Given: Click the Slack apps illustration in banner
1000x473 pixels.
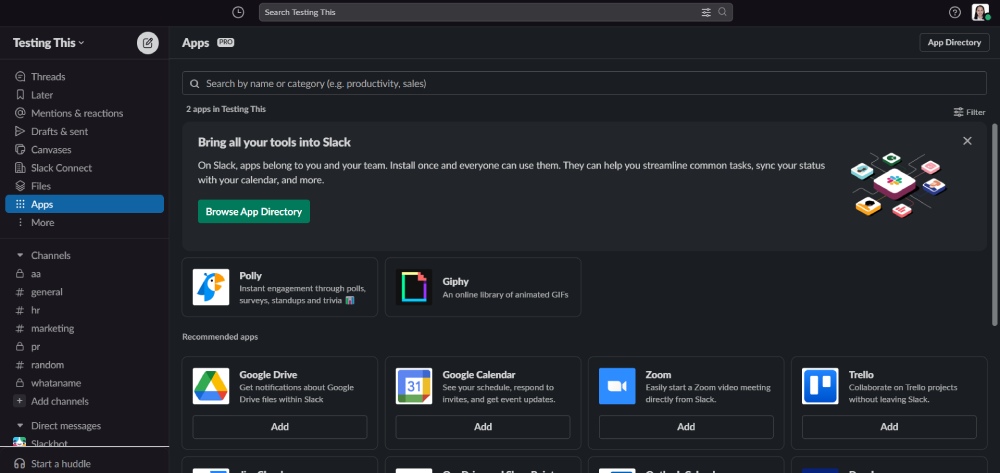Looking at the screenshot, I should pos(899,185).
